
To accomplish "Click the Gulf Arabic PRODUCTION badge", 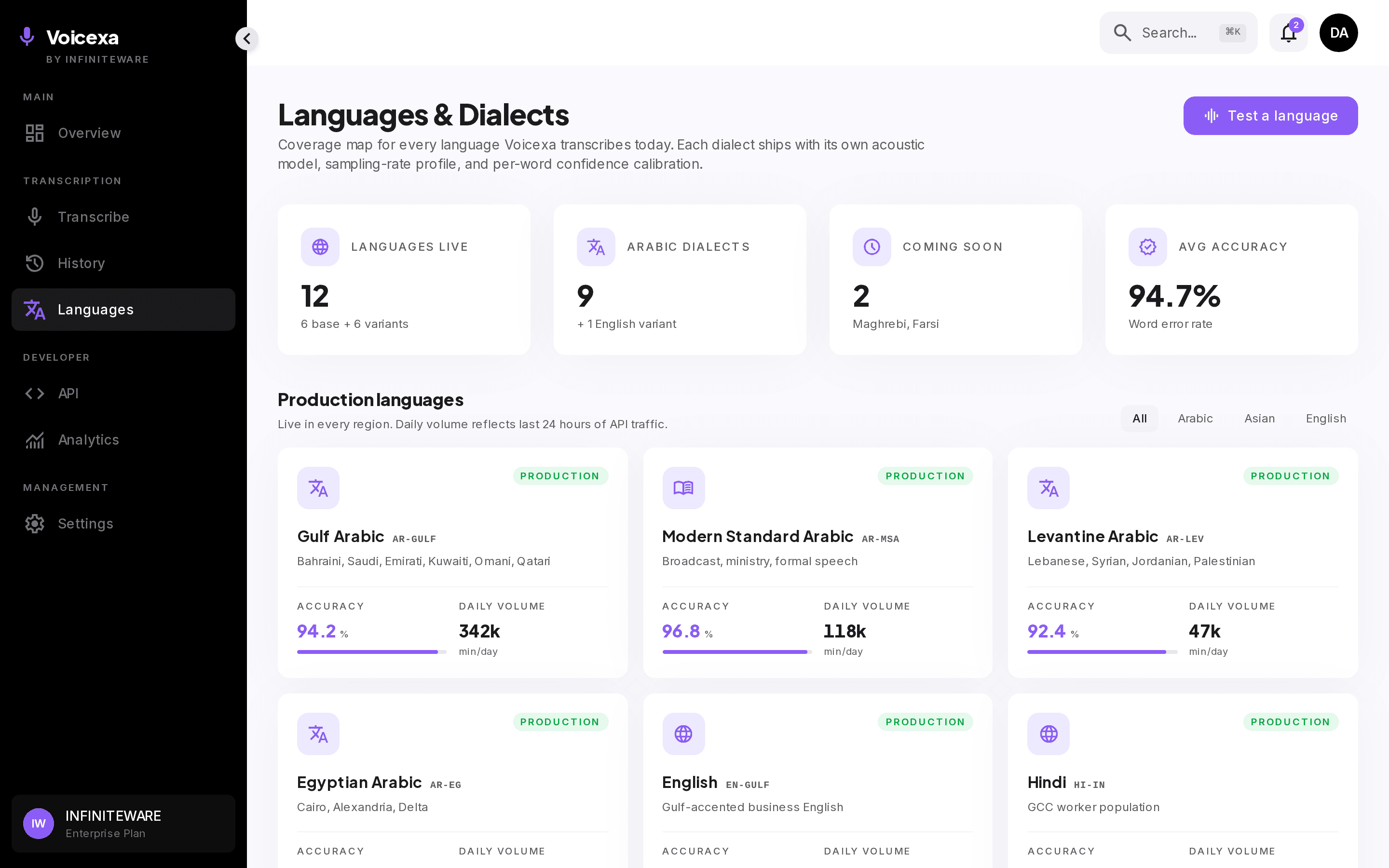I will tap(560, 476).
